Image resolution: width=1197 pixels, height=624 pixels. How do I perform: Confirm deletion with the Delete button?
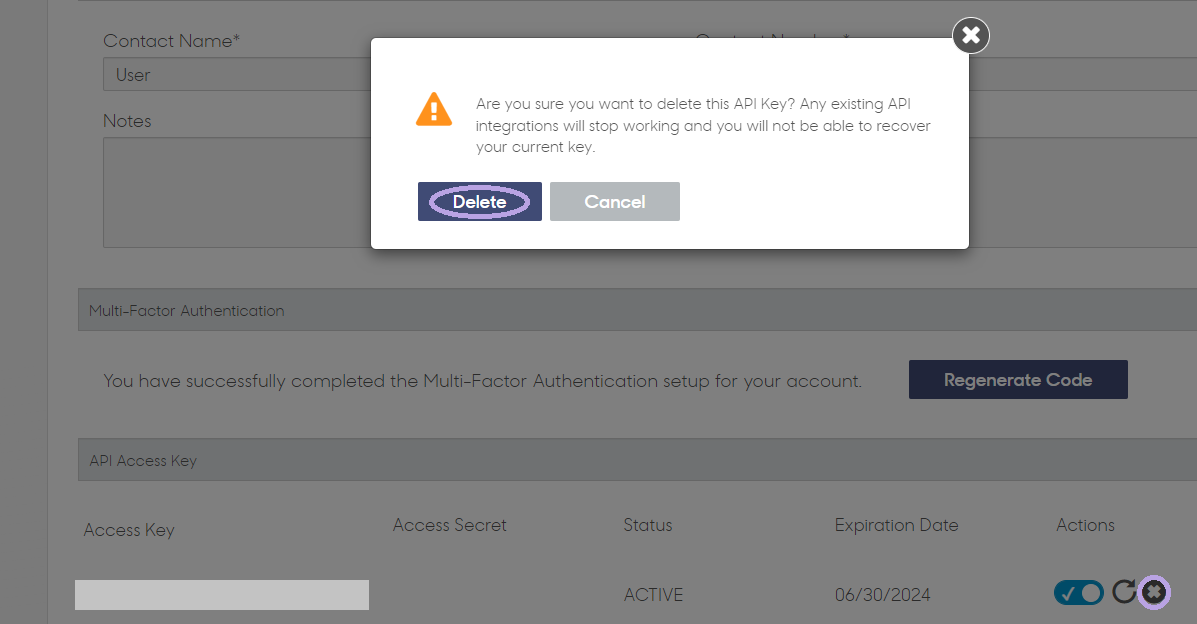click(x=479, y=202)
